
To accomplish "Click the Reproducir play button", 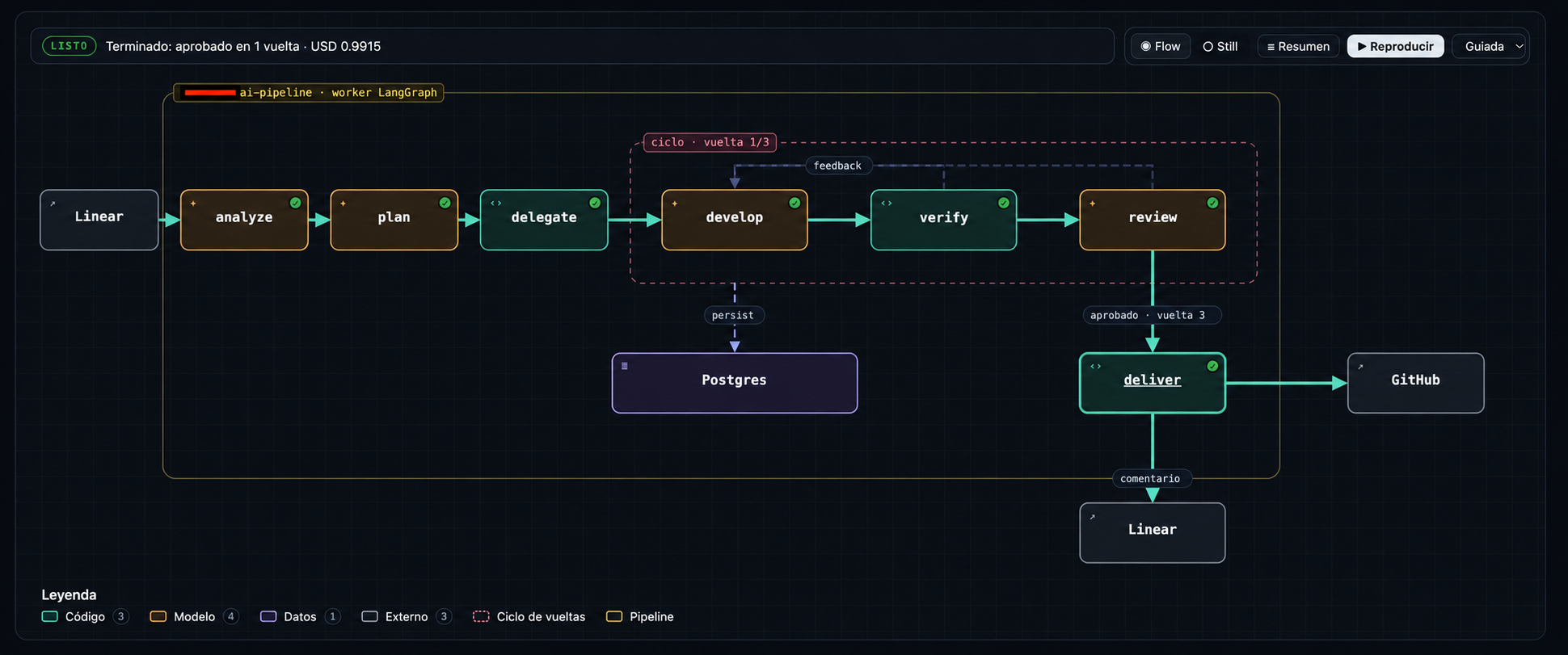I will (x=1395, y=46).
